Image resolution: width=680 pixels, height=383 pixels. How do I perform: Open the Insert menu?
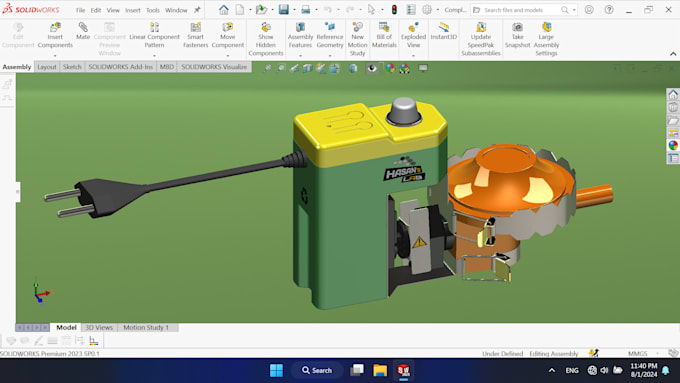[133, 10]
